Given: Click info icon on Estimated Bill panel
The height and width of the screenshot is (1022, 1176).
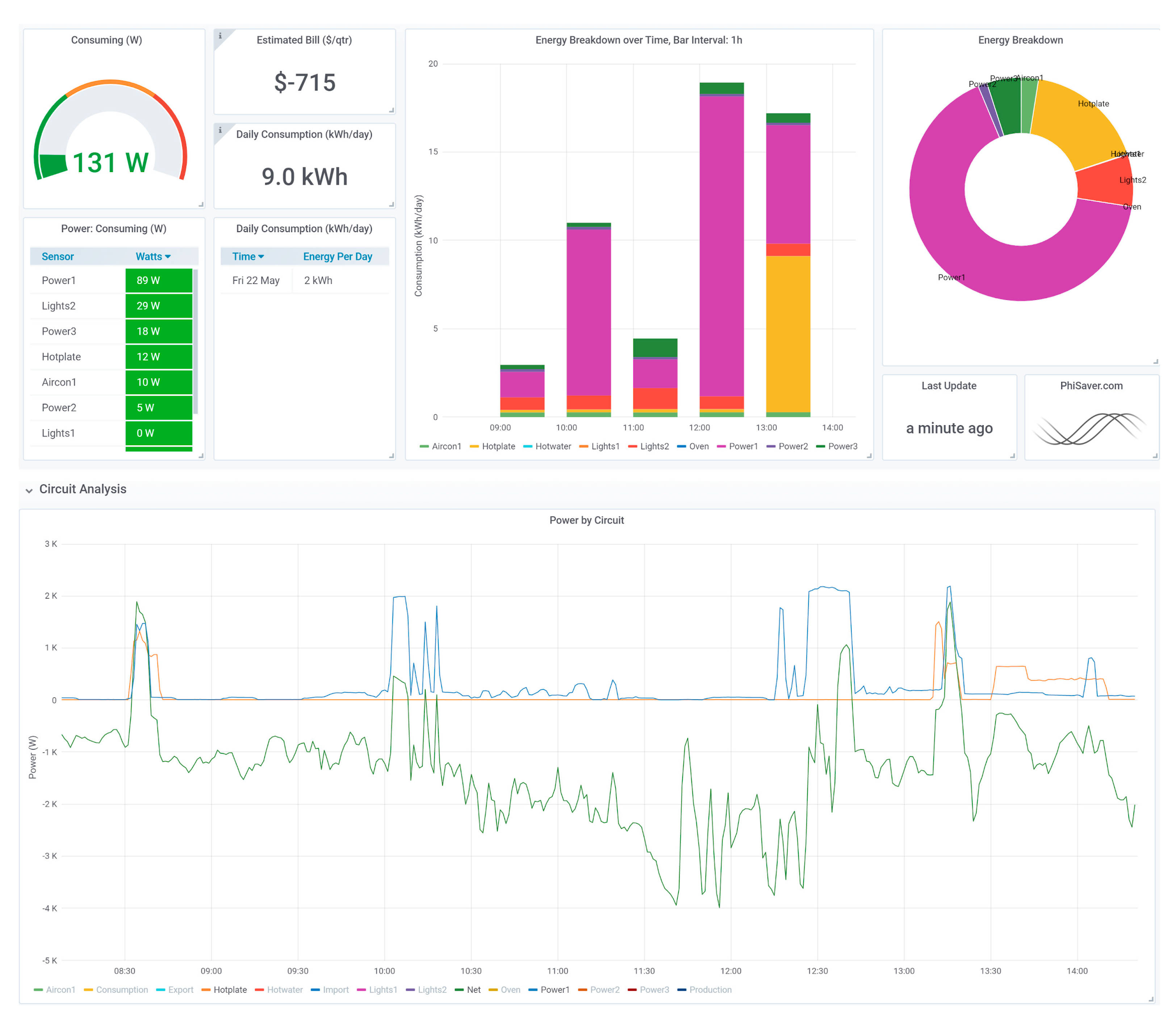Looking at the screenshot, I should pos(220,36).
